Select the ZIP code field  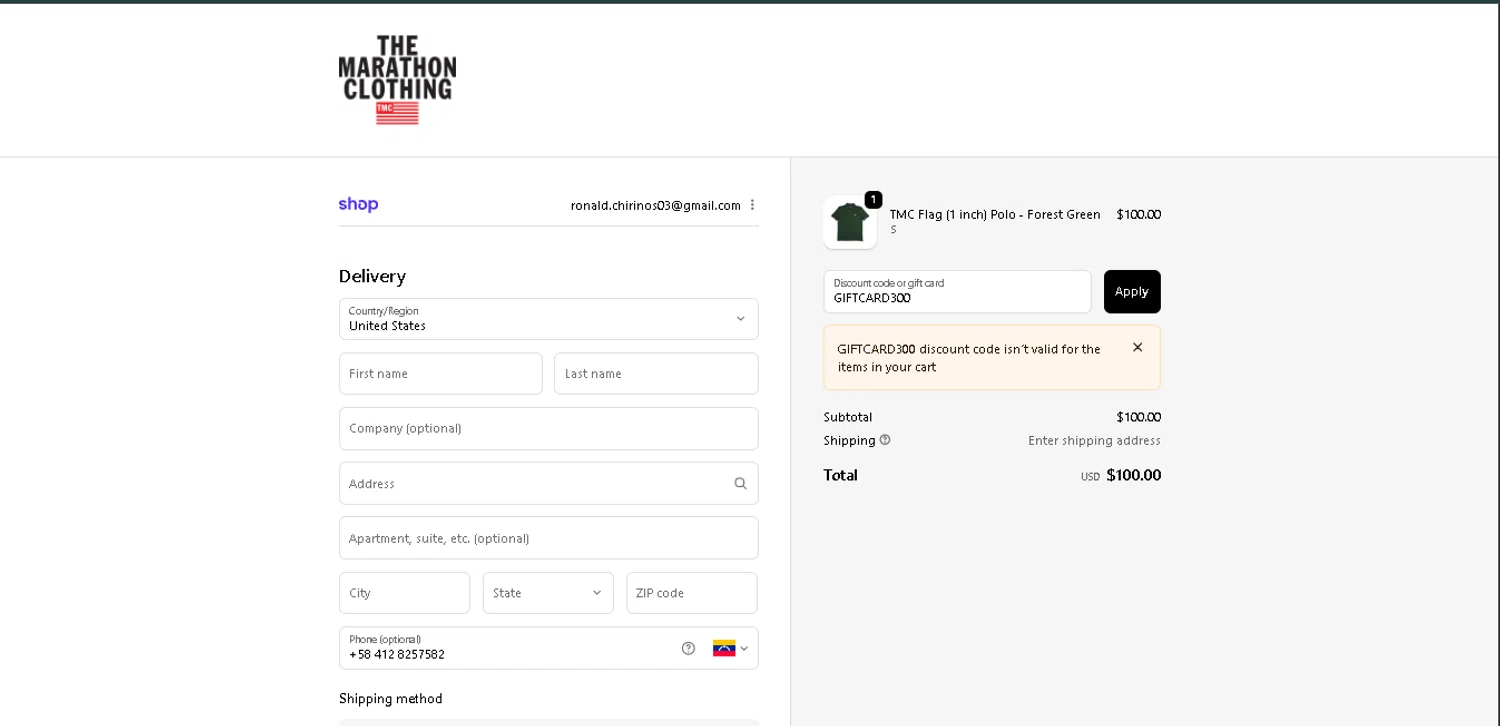pyautogui.click(x=692, y=593)
